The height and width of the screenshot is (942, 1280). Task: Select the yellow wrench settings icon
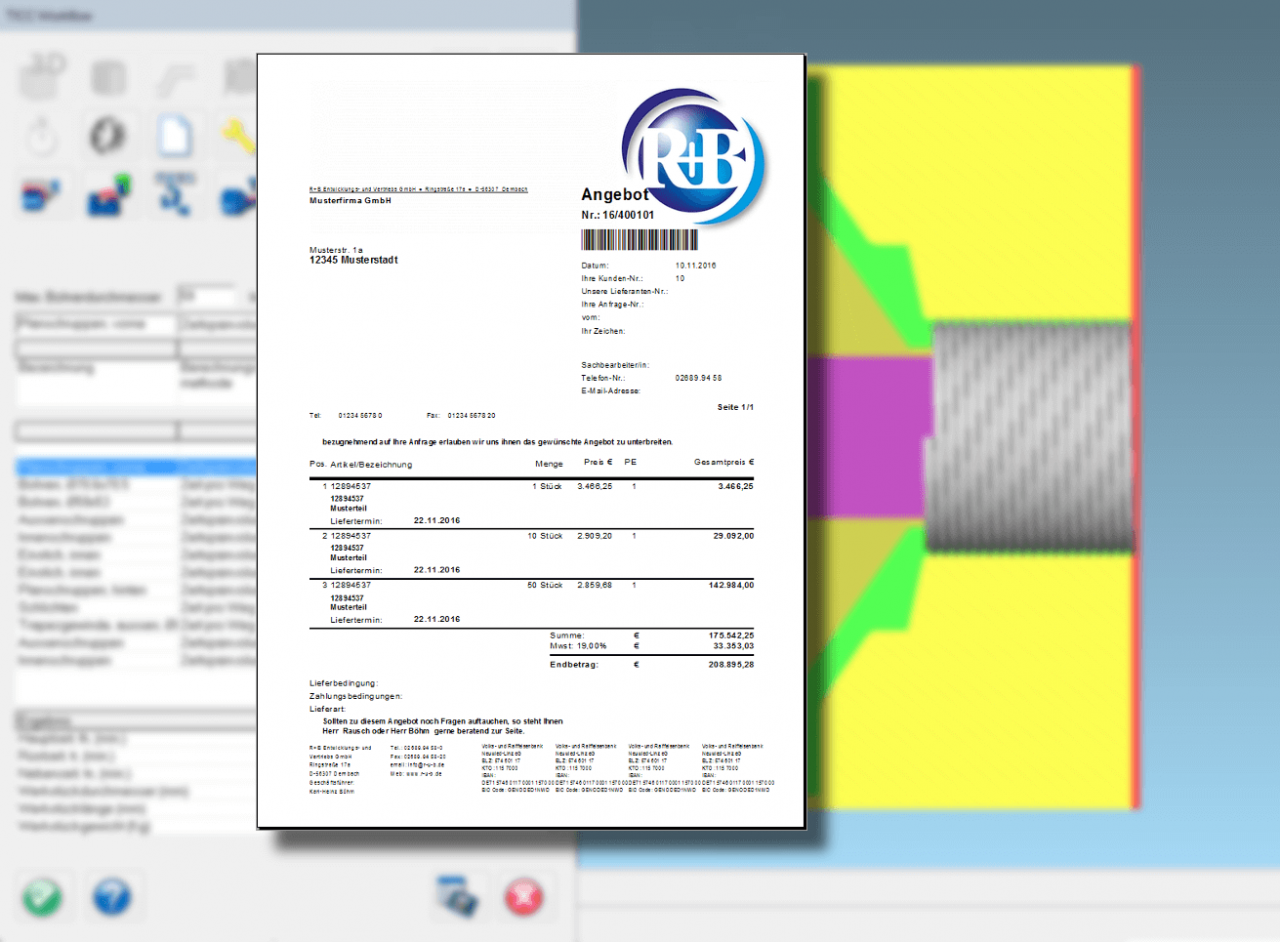[240, 135]
